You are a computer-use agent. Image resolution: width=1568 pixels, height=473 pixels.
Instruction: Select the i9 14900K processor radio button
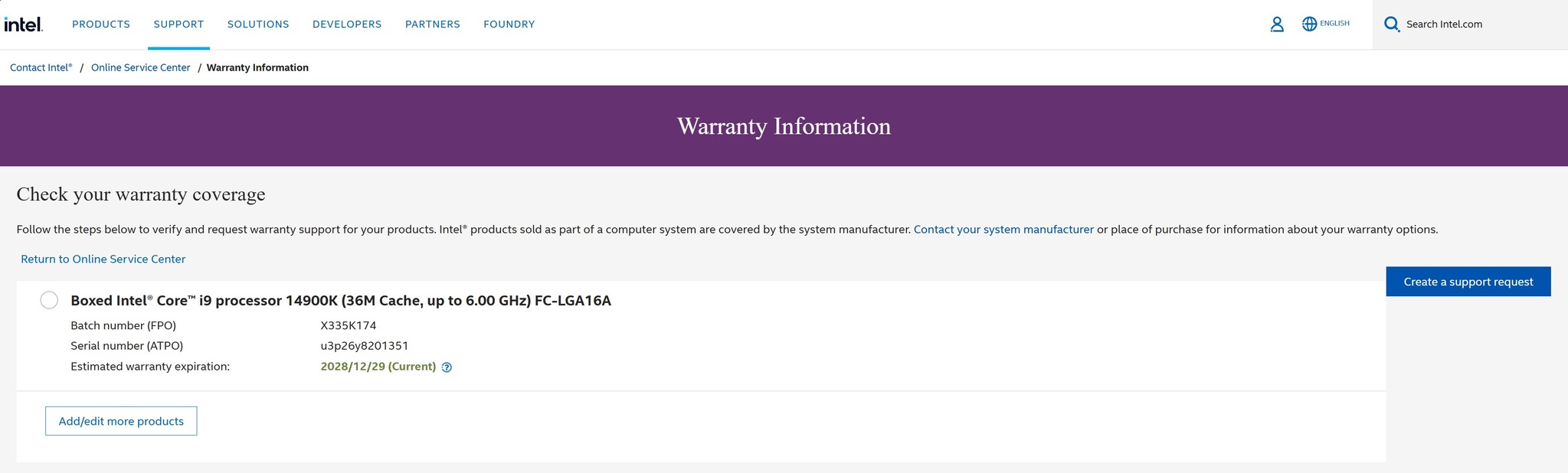pos(49,300)
